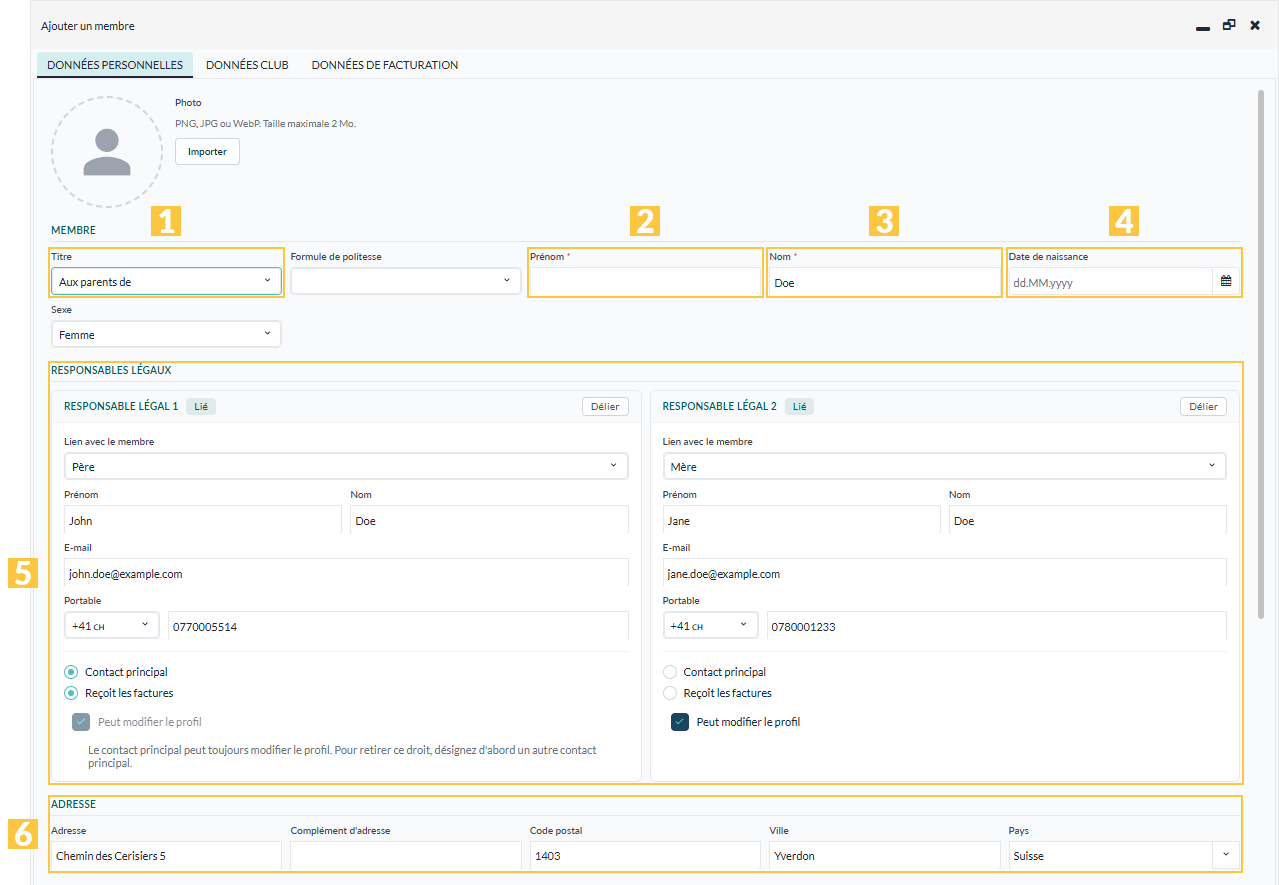The width and height of the screenshot is (1279, 885).
Task: Uncheck Peut modifier le profil for Responsable légal 2
Action: (680, 722)
